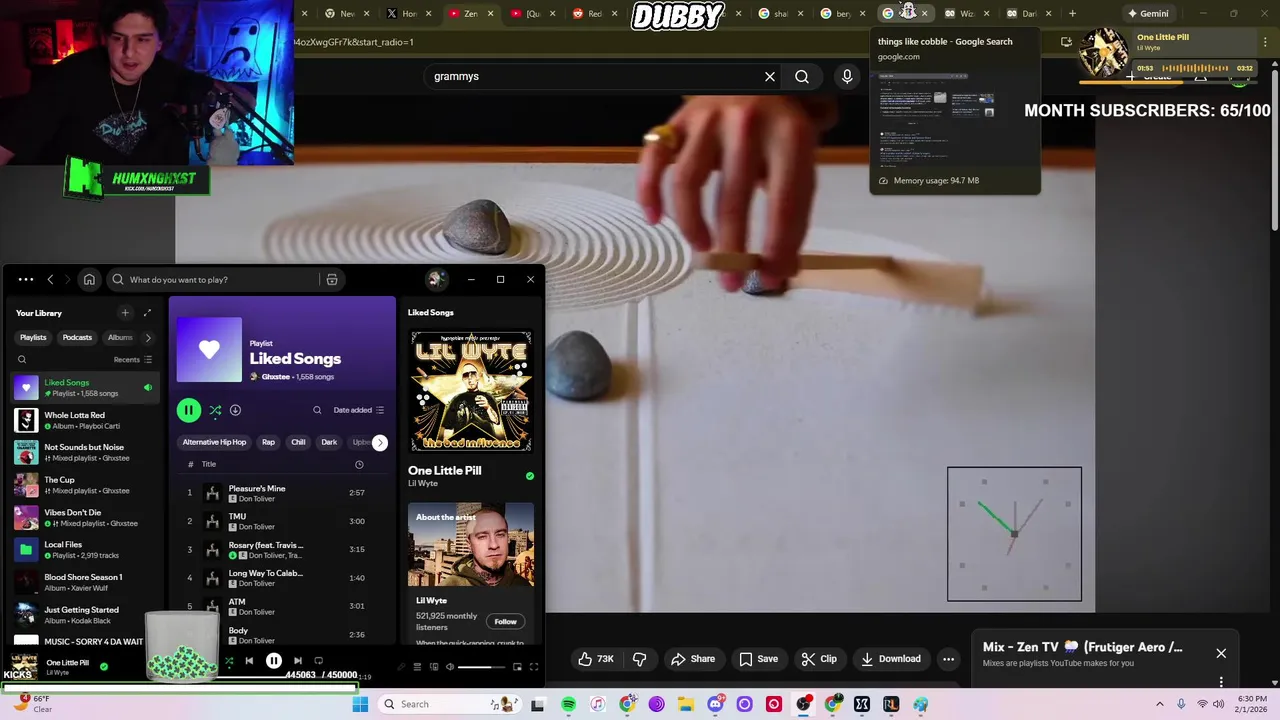Viewport: 1280px width, 720px height.
Task: Filter songs by Chill chip
Action: click(x=298, y=442)
